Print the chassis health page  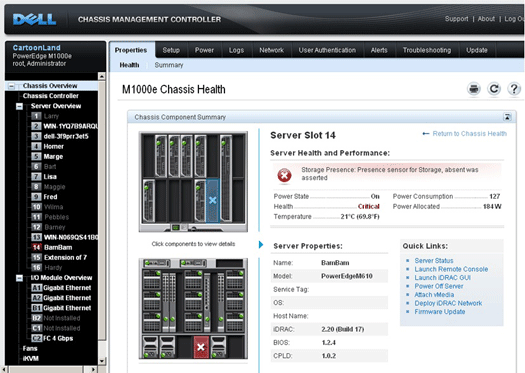coord(474,89)
